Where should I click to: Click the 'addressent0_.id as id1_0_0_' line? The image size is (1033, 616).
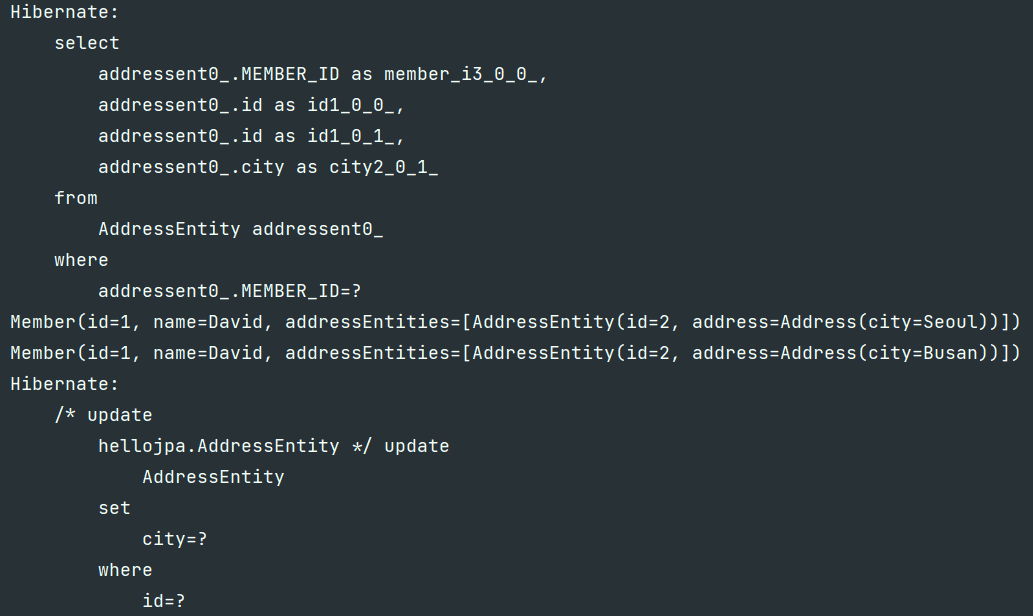pos(251,105)
